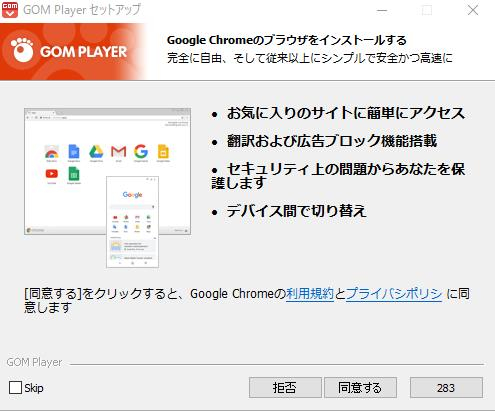Click the Google Drive icon in the preview
The width and height of the screenshot is (495, 411).
click(96, 152)
